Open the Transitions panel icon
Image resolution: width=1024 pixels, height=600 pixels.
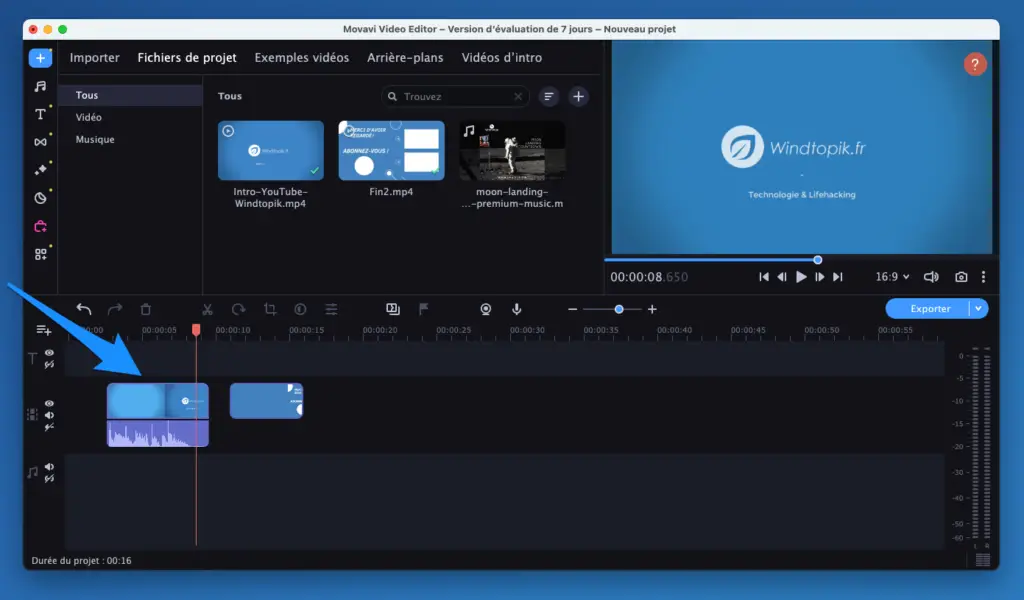click(40, 142)
